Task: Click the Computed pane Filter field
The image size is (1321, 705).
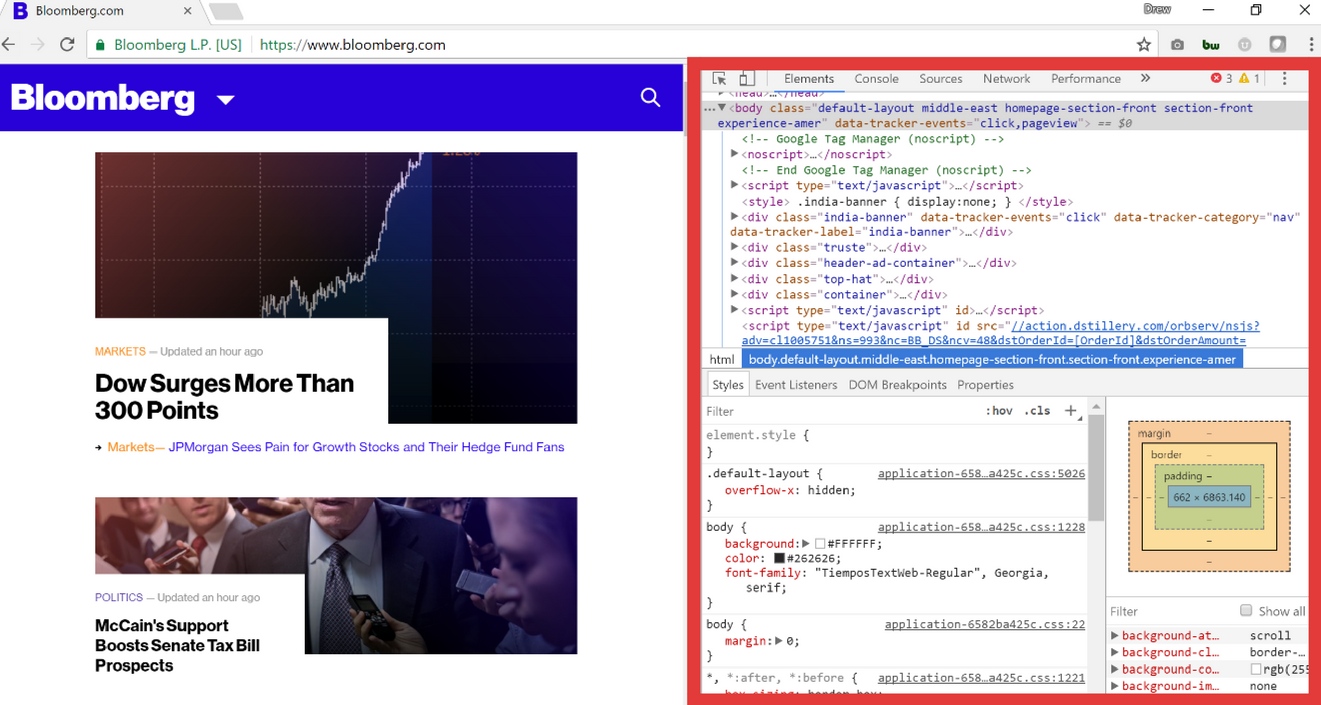Action: (1170, 611)
